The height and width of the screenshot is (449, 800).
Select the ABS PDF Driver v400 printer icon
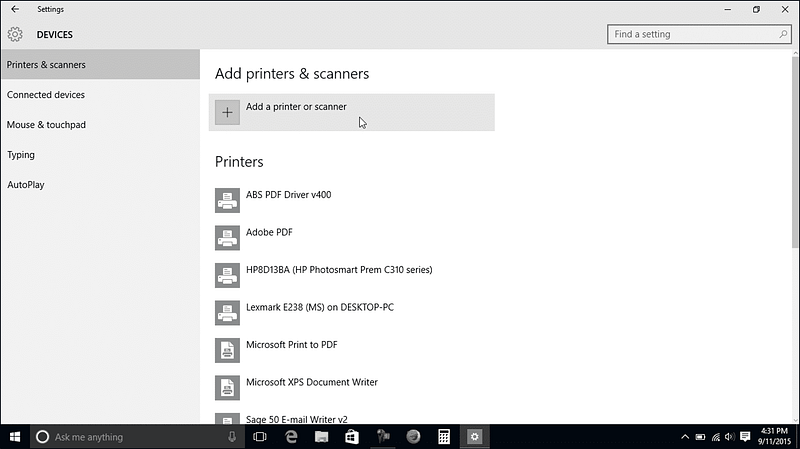click(227, 200)
